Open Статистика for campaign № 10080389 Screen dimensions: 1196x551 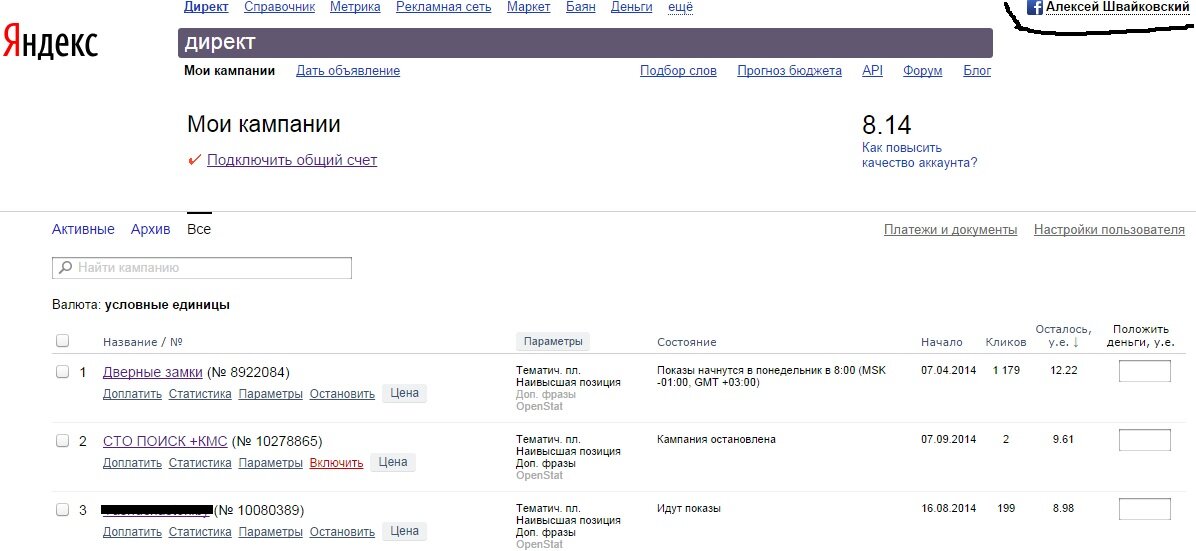click(x=200, y=532)
